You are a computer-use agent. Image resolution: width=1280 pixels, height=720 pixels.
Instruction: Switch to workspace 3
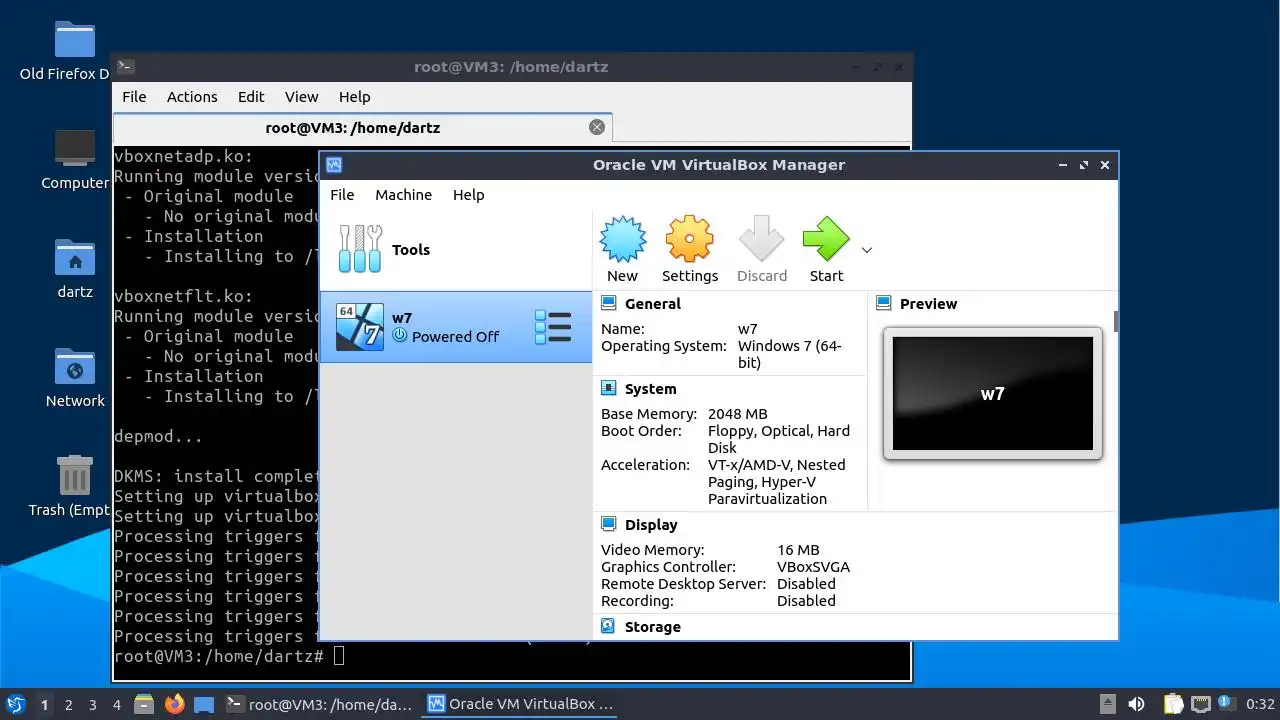tap(92, 705)
